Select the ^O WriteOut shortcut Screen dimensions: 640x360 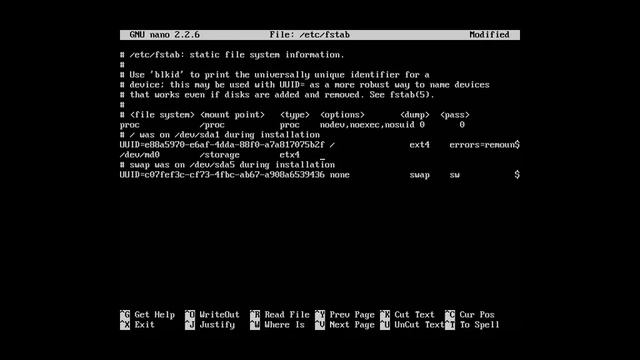212,315
